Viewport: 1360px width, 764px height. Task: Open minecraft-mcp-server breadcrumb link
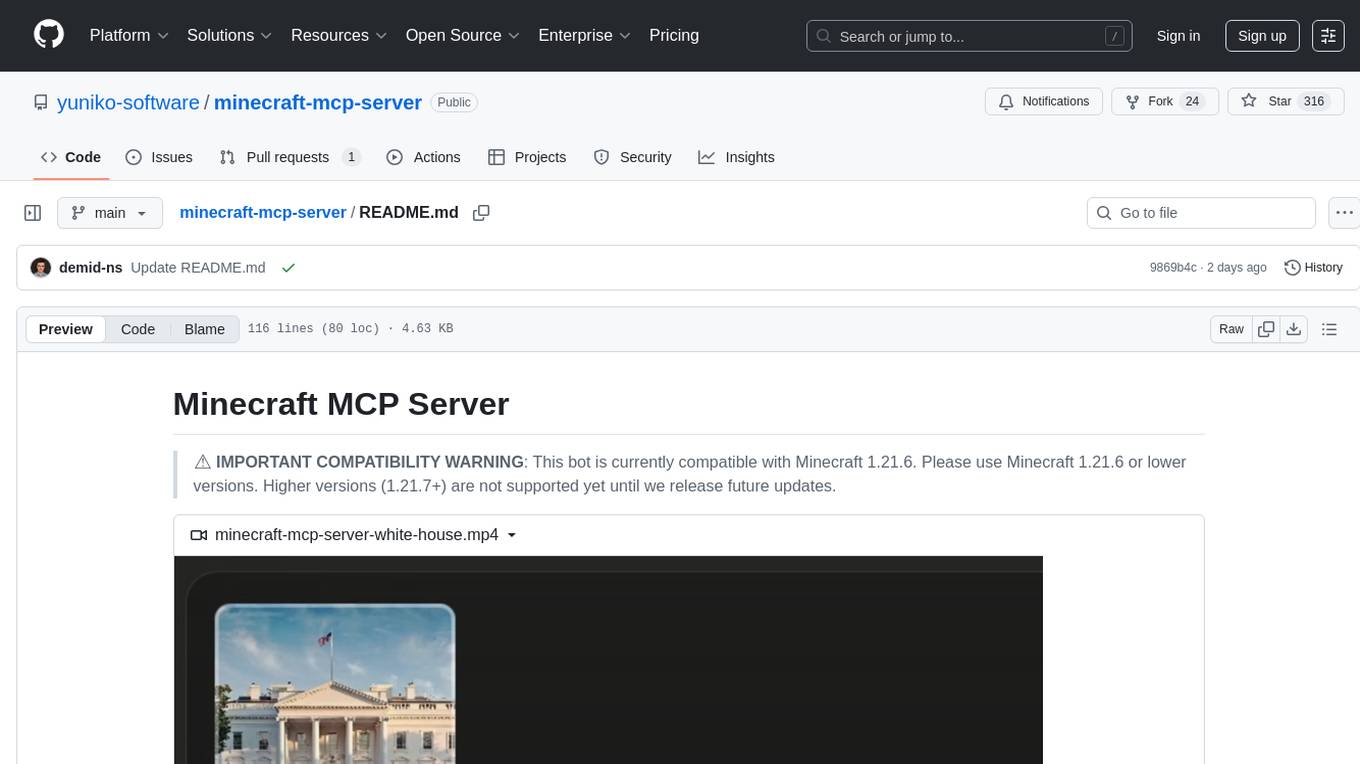263,212
